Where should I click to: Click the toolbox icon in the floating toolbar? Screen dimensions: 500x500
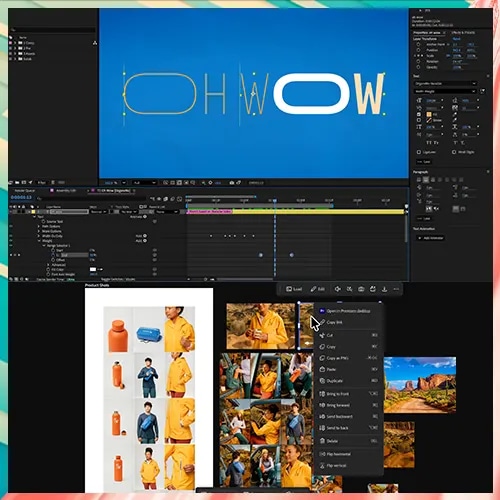point(361,289)
